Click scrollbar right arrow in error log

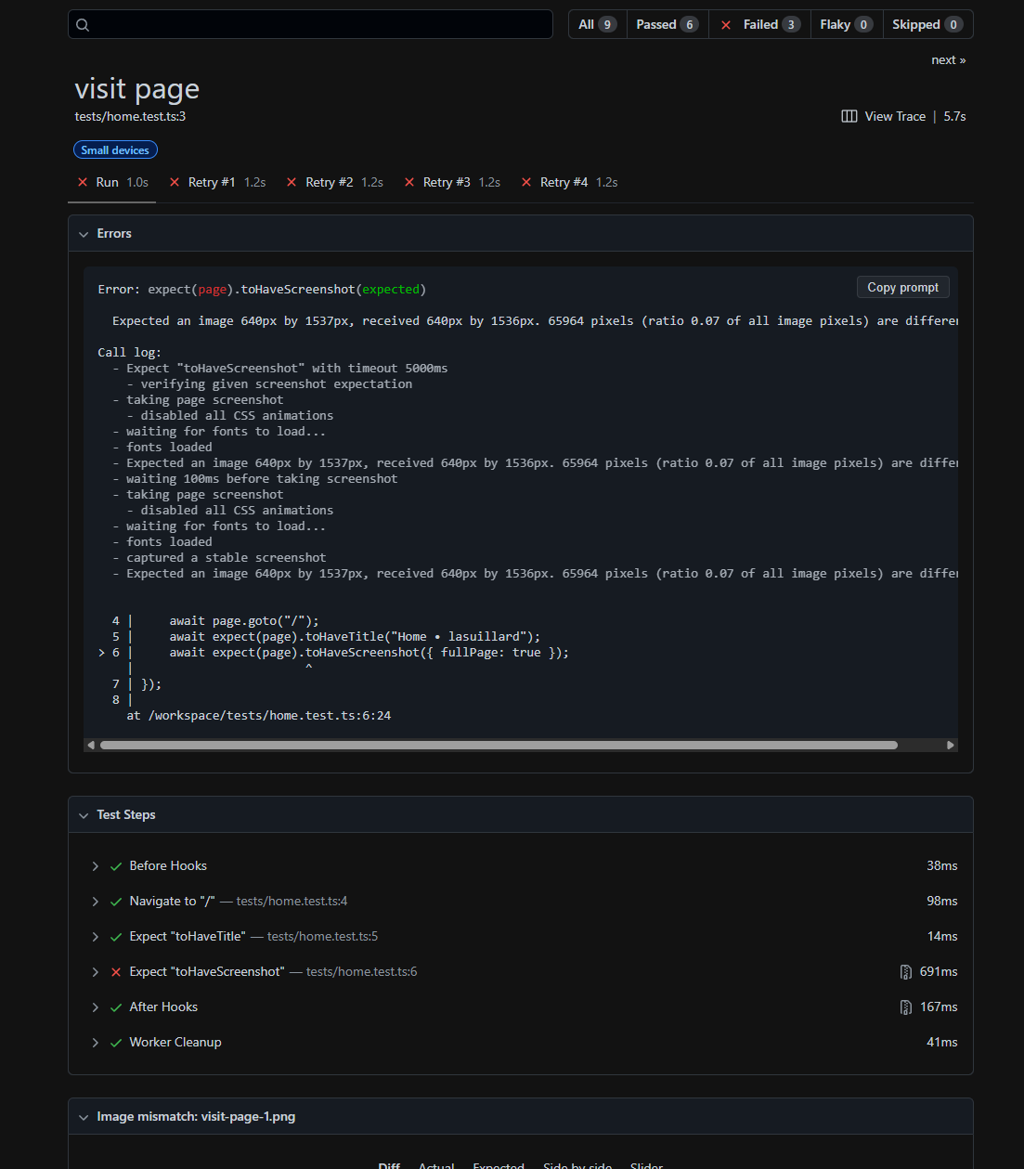950,745
